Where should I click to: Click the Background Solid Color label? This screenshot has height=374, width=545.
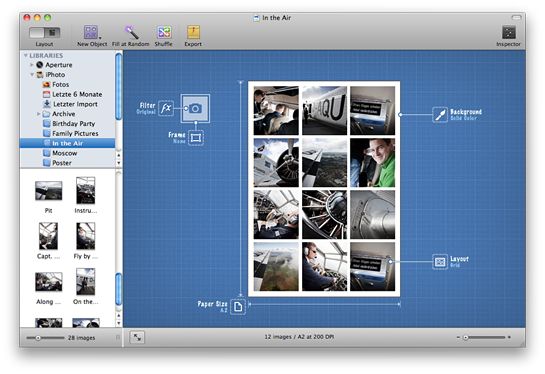click(x=466, y=115)
